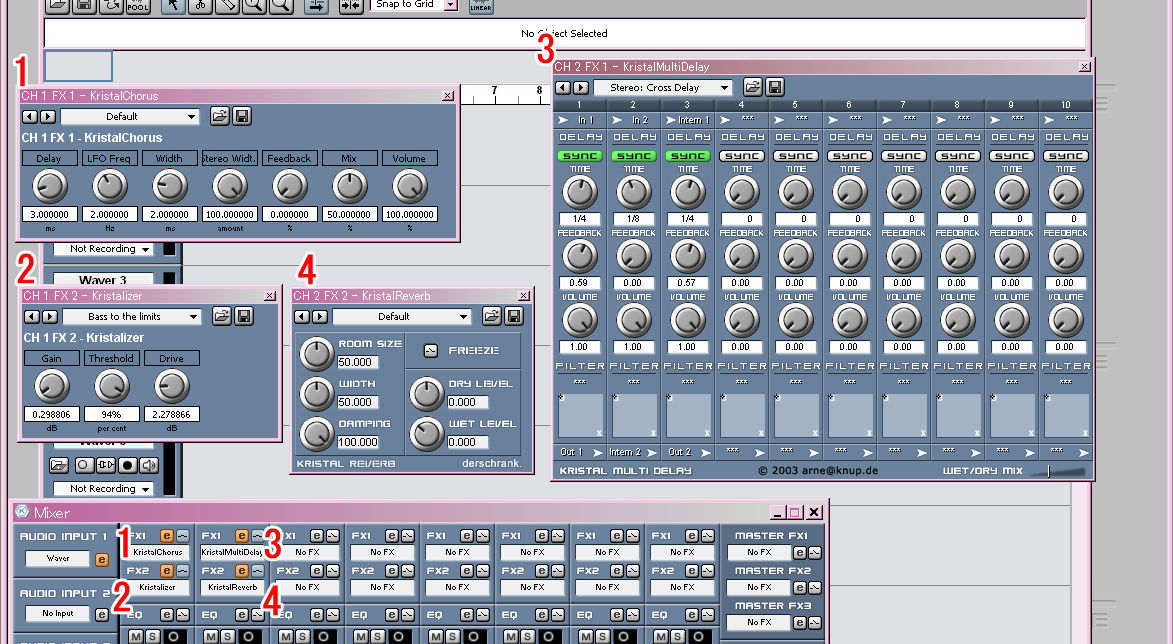Open editor for Audio Input 1 Waver
Image resolution: width=1173 pixels, height=644 pixels.
[102, 559]
